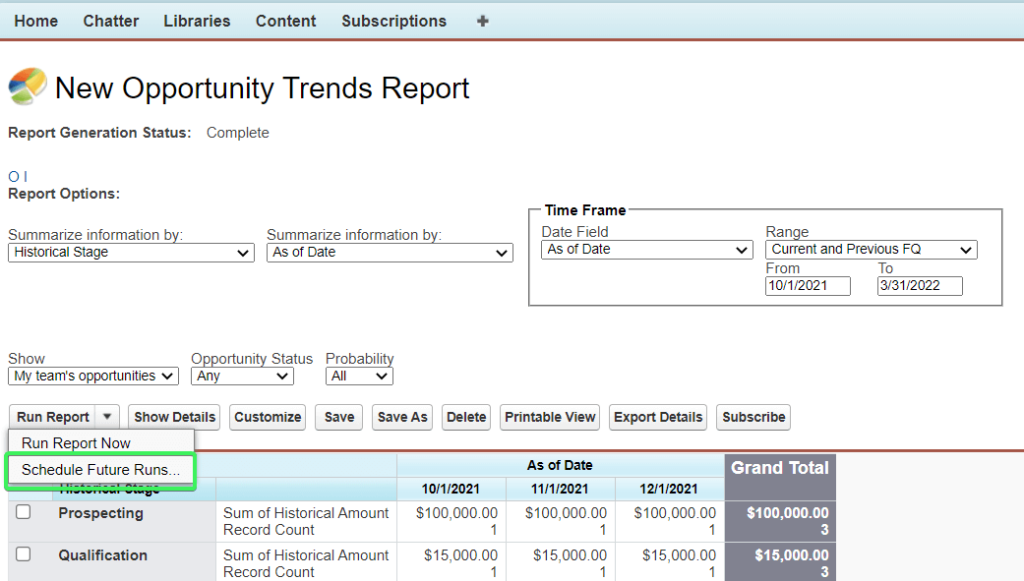Click the plus icon for all tabs
This screenshot has height=581, width=1024.
pos(483,21)
